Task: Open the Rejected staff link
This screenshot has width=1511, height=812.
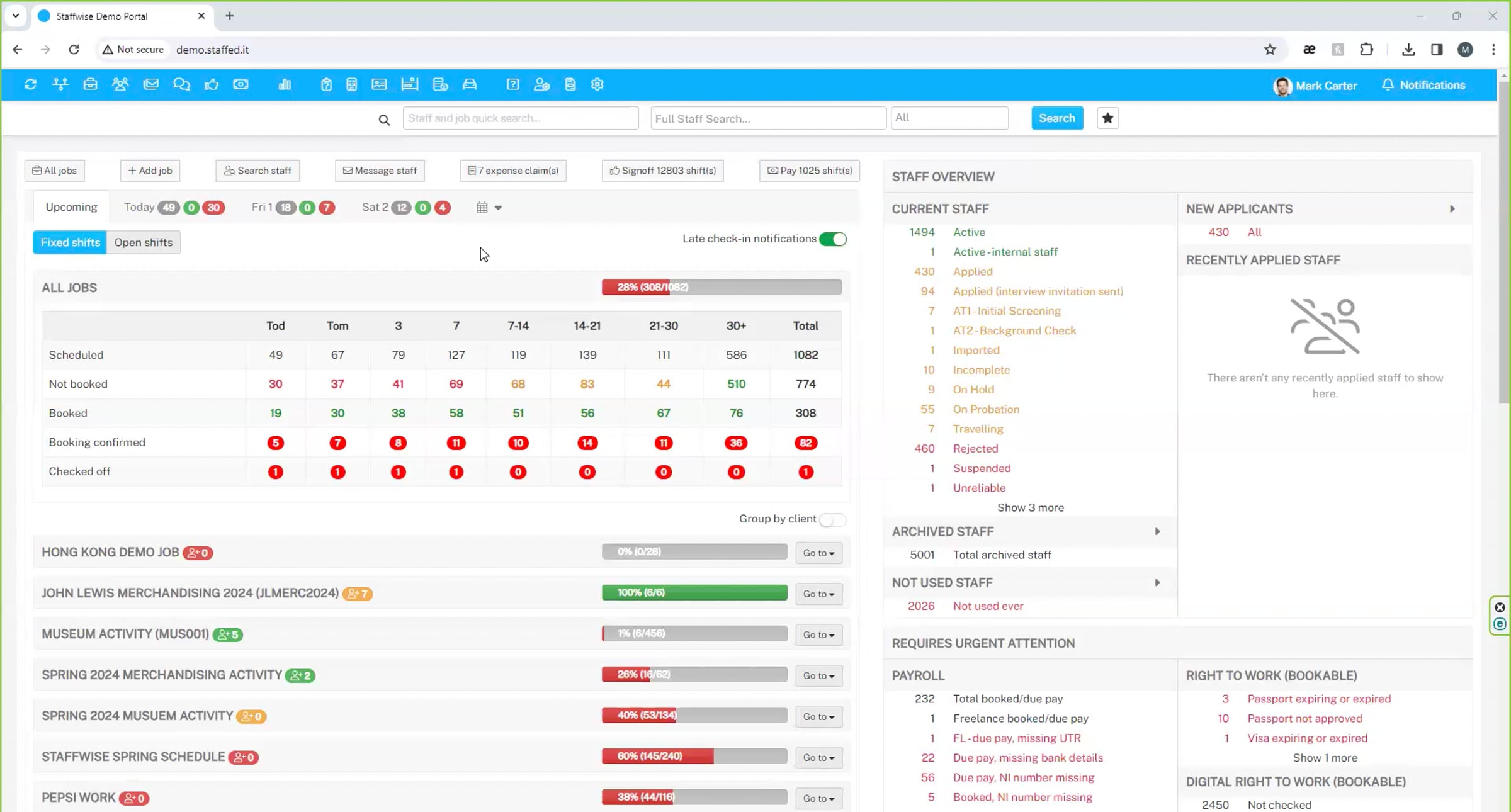Action: point(975,449)
